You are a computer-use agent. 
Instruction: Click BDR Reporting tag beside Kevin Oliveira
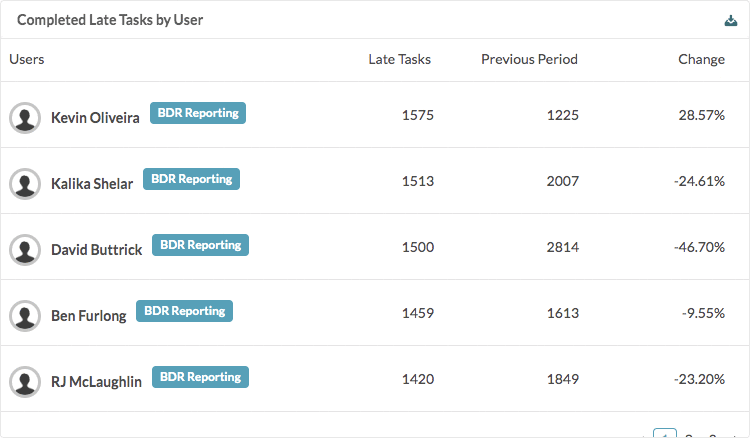tap(198, 113)
